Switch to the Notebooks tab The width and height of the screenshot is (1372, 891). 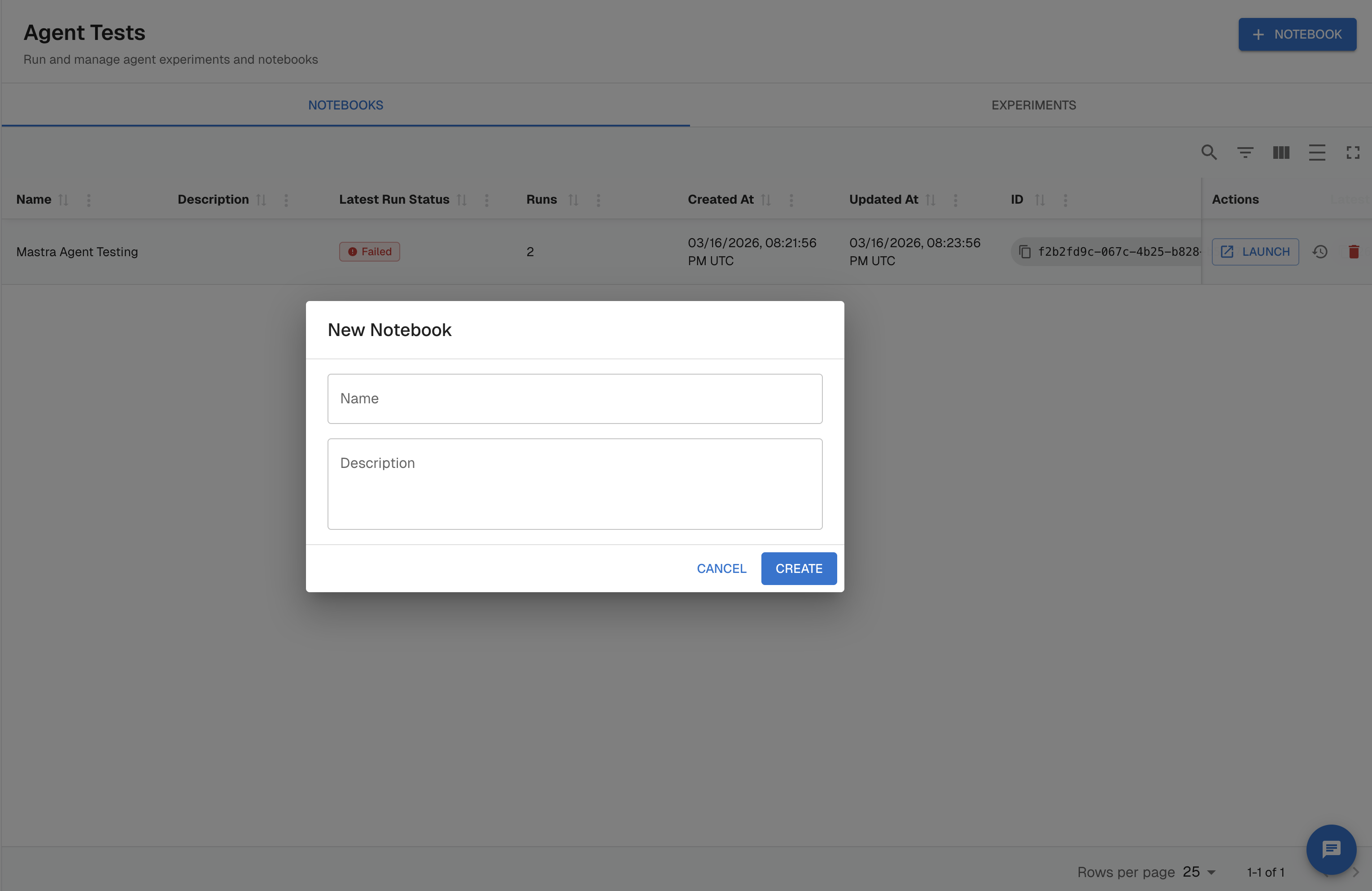tap(345, 105)
